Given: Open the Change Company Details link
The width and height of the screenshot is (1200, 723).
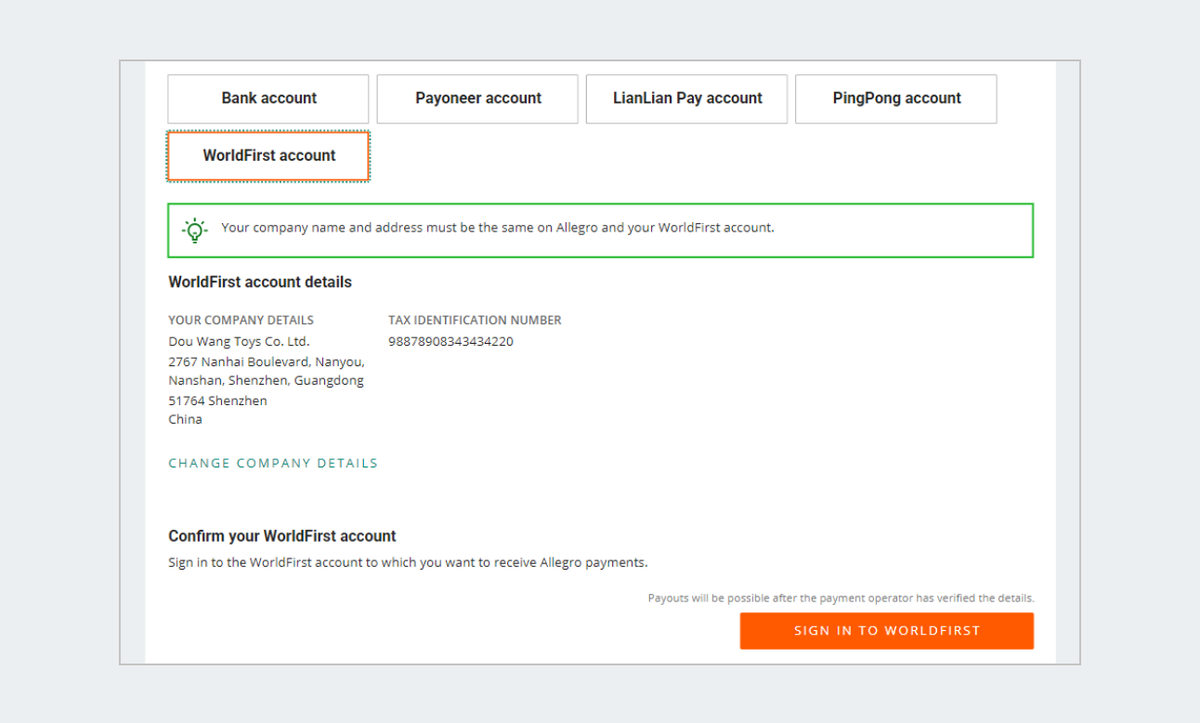Looking at the screenshot, I should (273, 463).
